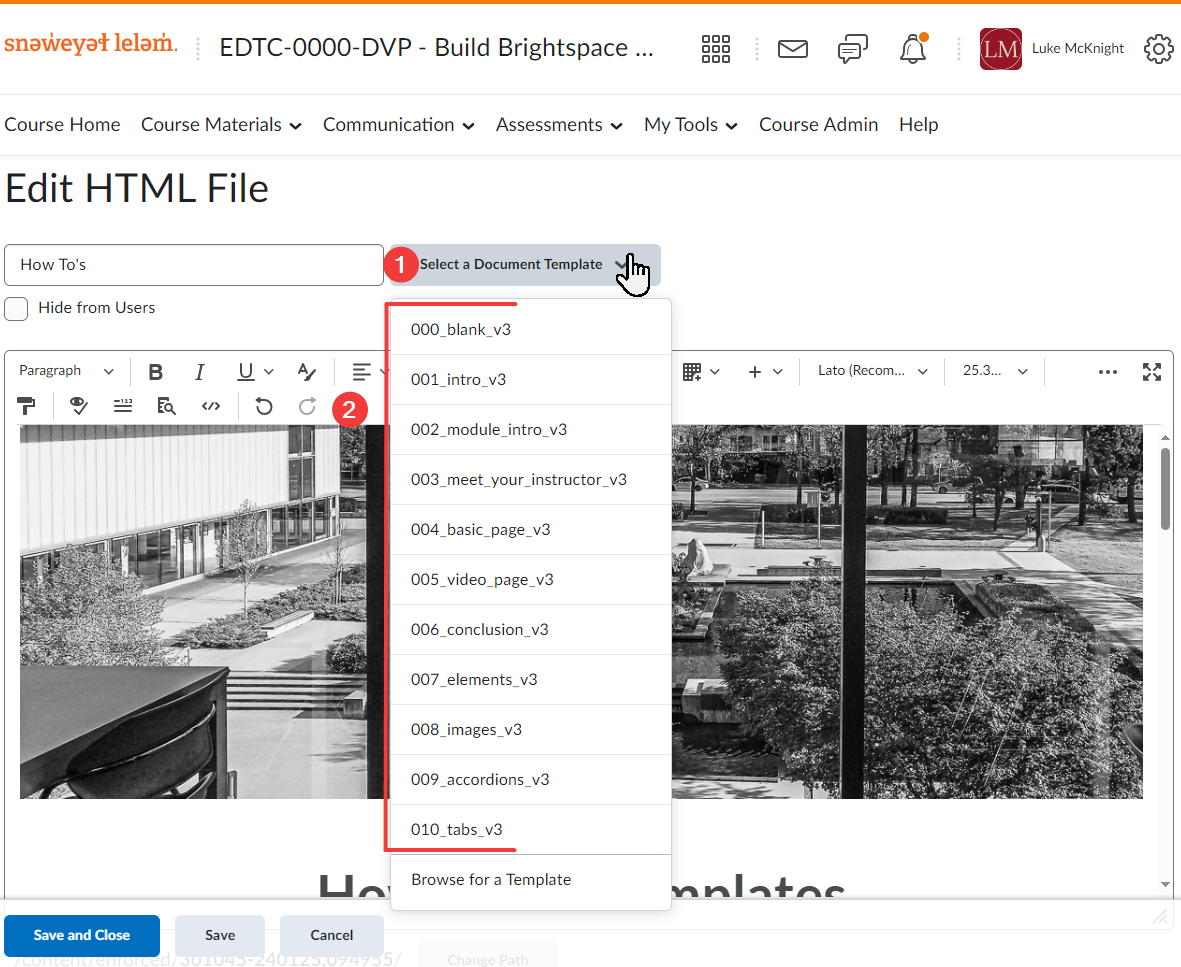The image size is (1181, 967).
Task: Click the plus insert-other icon
Action: (x=755, y=371)
